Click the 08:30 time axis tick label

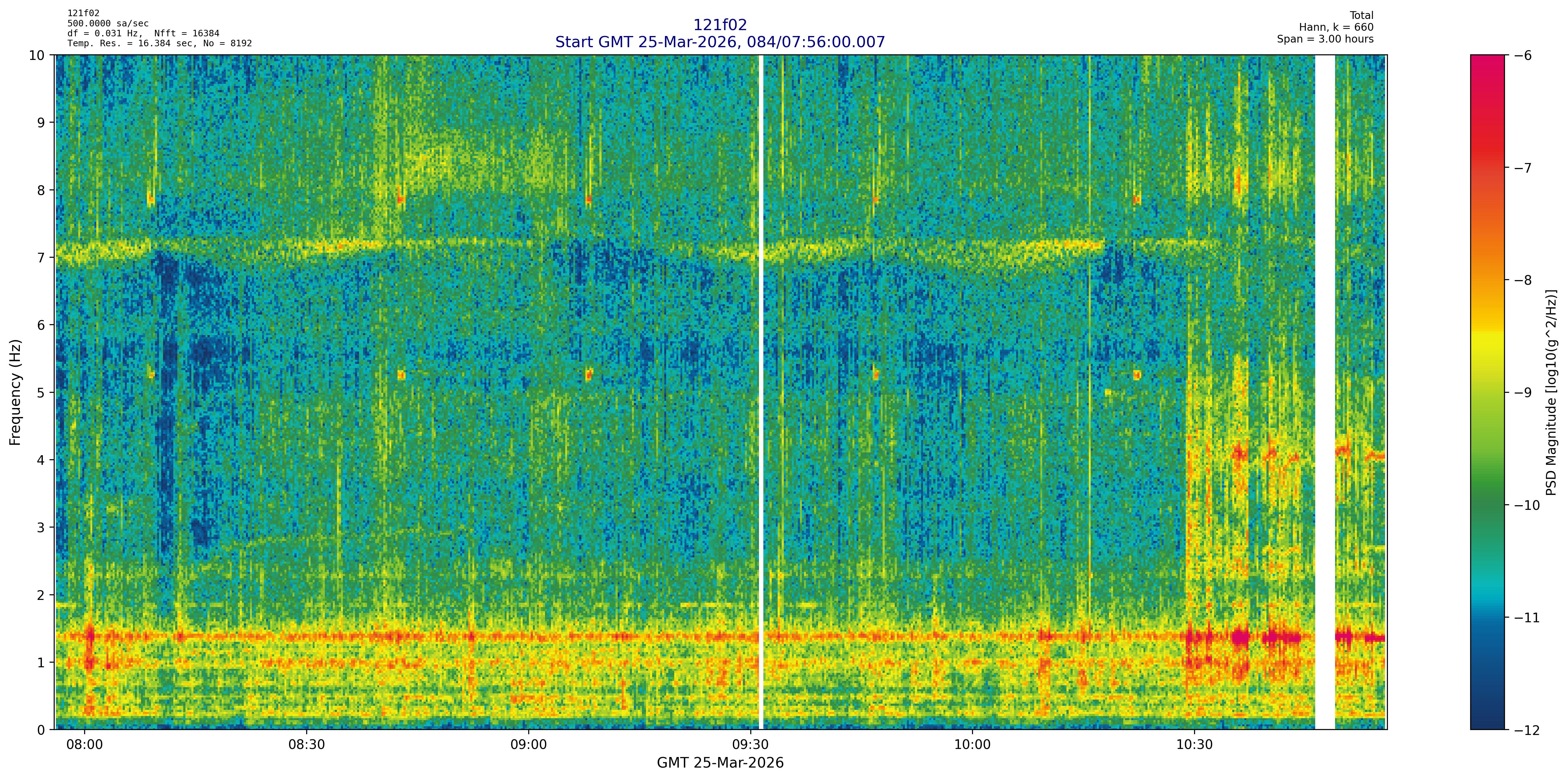coord(306,745)
